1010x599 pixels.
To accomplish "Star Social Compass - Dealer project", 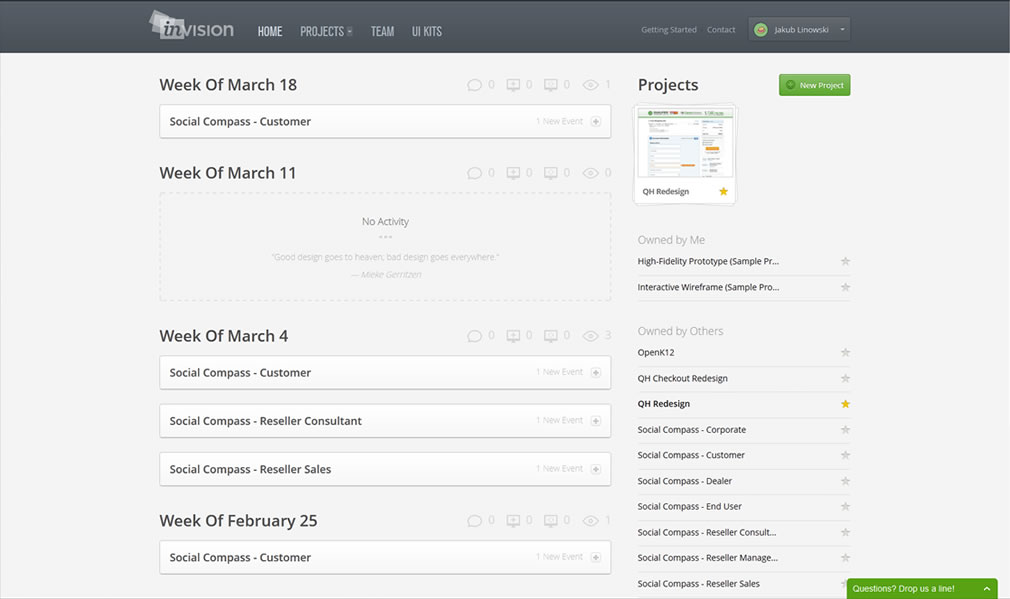I will 845,481.
